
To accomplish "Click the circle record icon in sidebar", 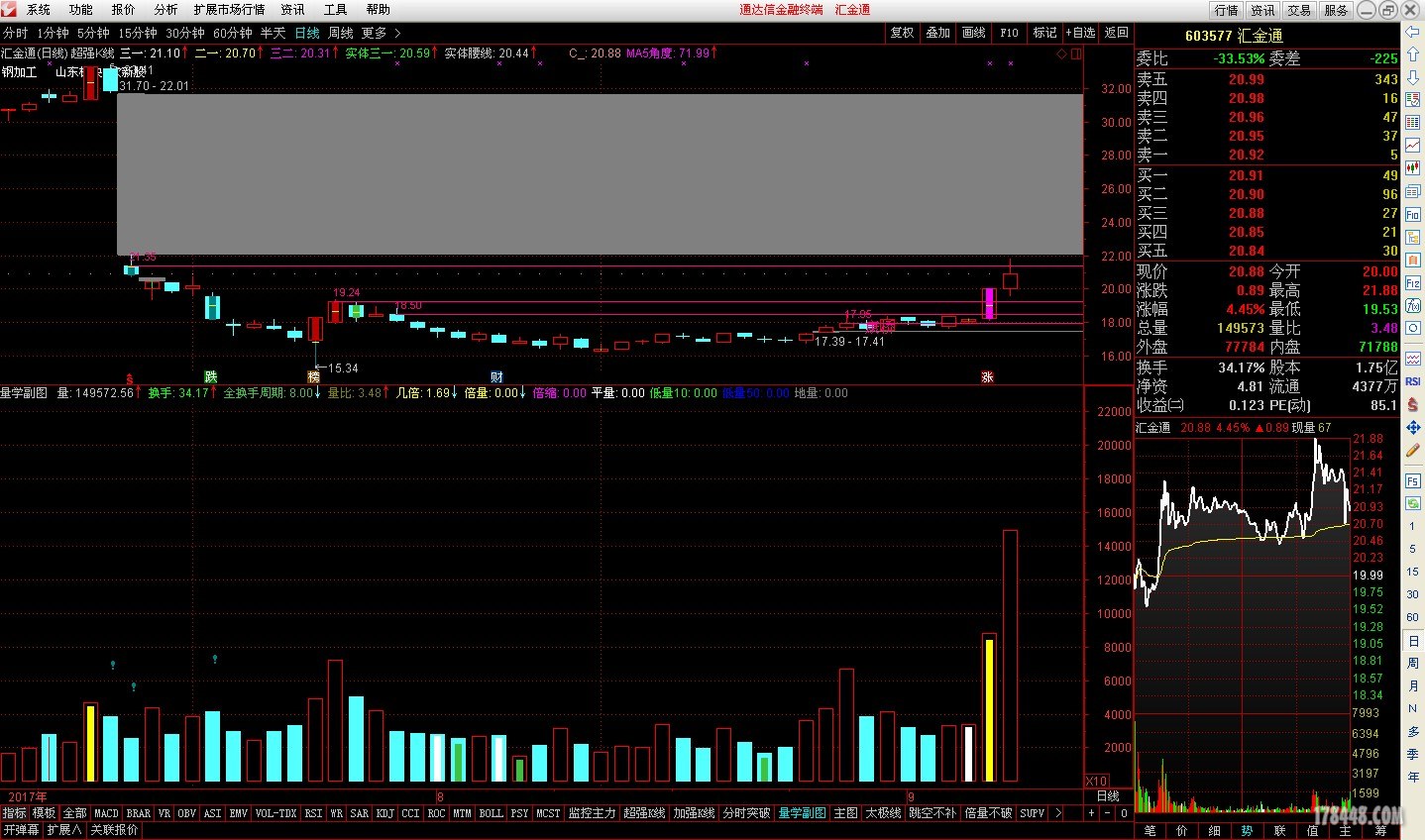I will coord(1413,328).
